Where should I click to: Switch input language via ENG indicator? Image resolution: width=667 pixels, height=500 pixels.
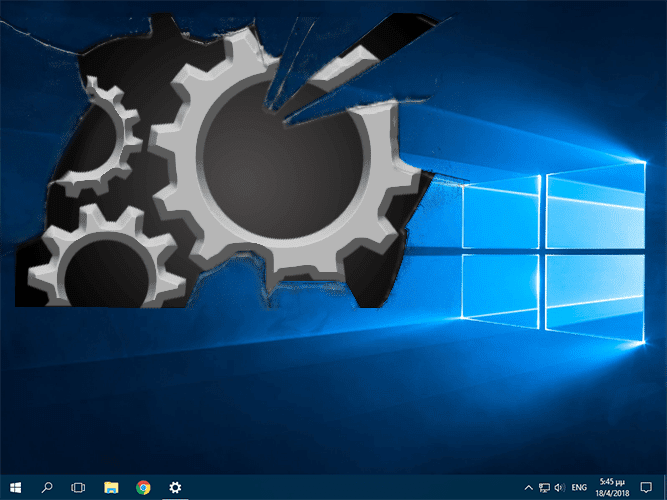coord(579,488)
